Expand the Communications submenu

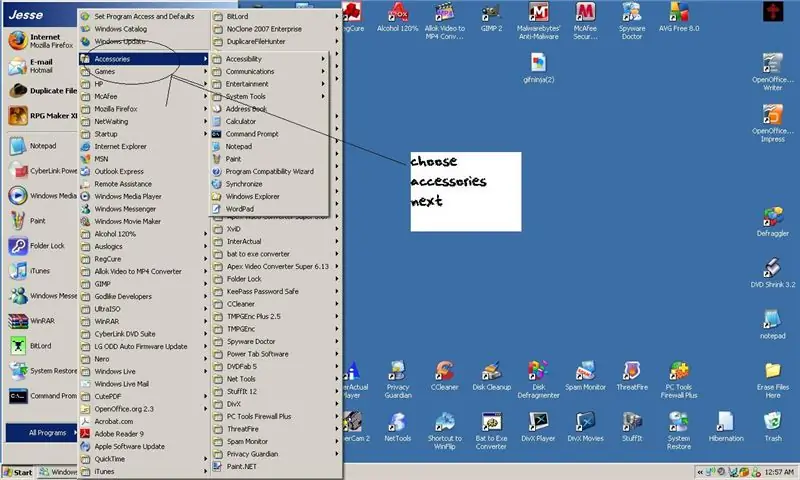tap(269, 71)
